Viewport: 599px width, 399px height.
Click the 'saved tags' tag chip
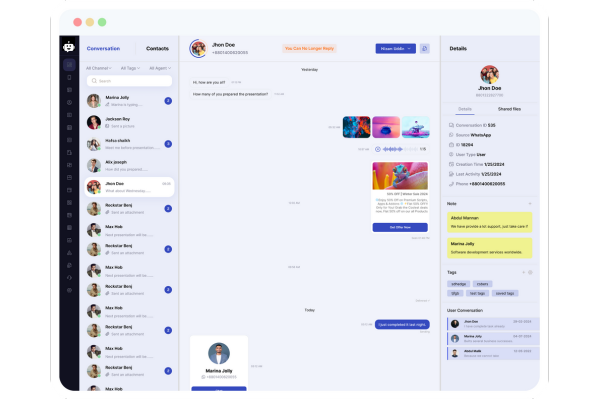point(505,293)
